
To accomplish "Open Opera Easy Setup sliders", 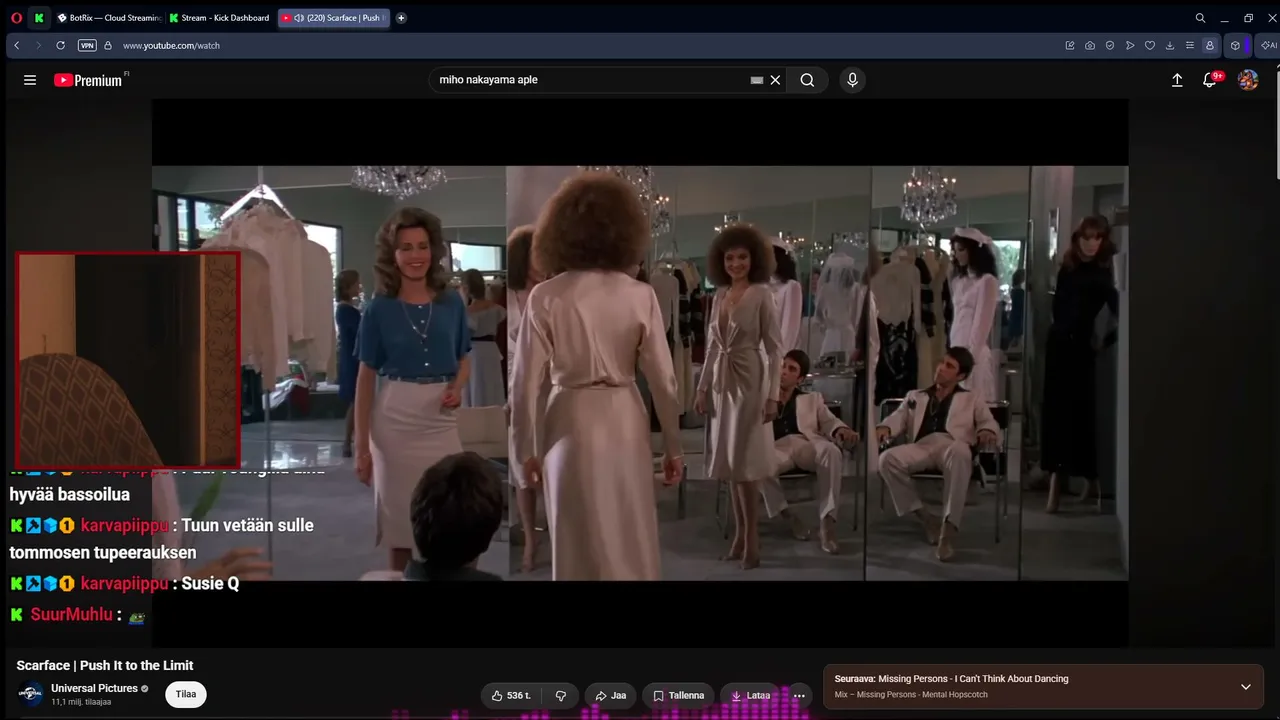I will 1190,45.
